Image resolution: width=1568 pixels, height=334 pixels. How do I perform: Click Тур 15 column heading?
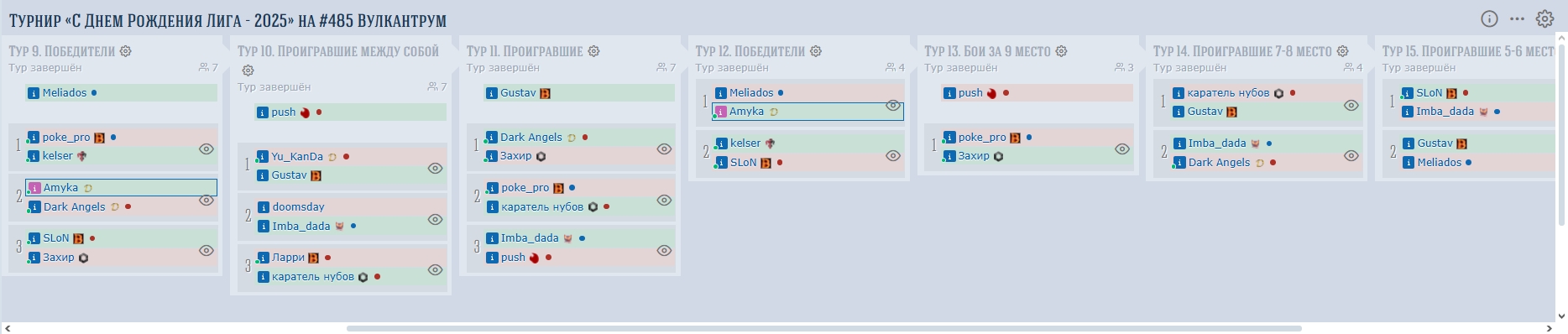1468,51
